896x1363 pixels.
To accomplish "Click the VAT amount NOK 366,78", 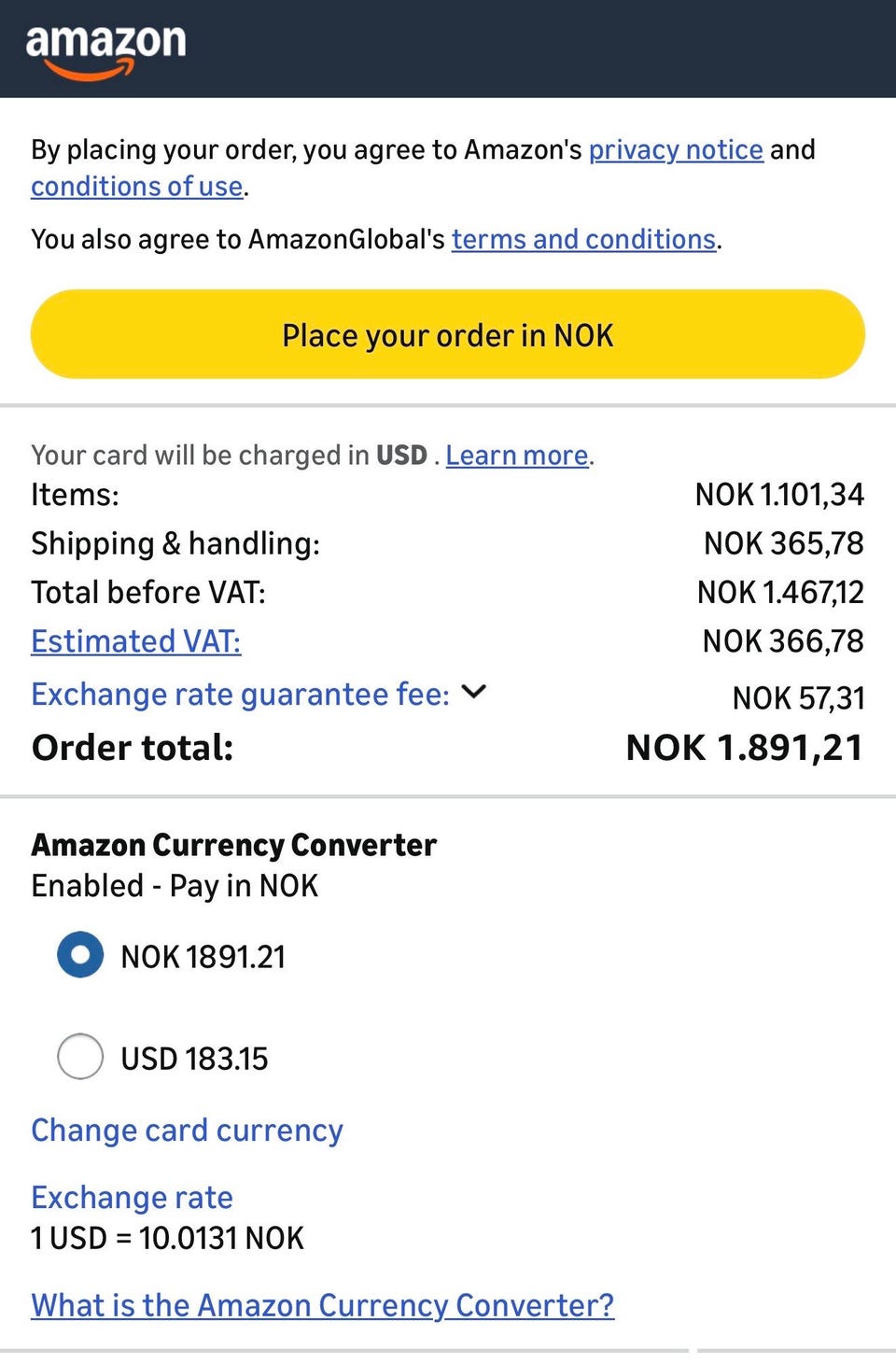I will (x=783, y=641).
